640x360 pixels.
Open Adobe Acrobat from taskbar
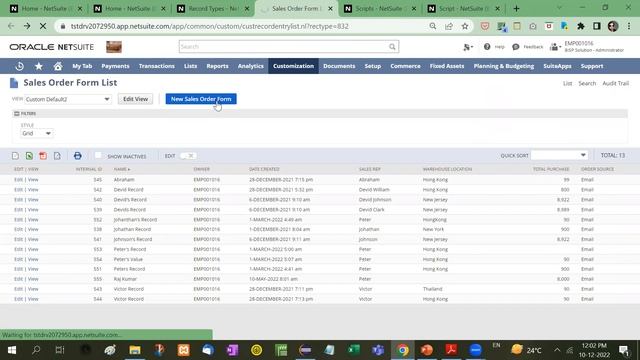tap(451, 350)
